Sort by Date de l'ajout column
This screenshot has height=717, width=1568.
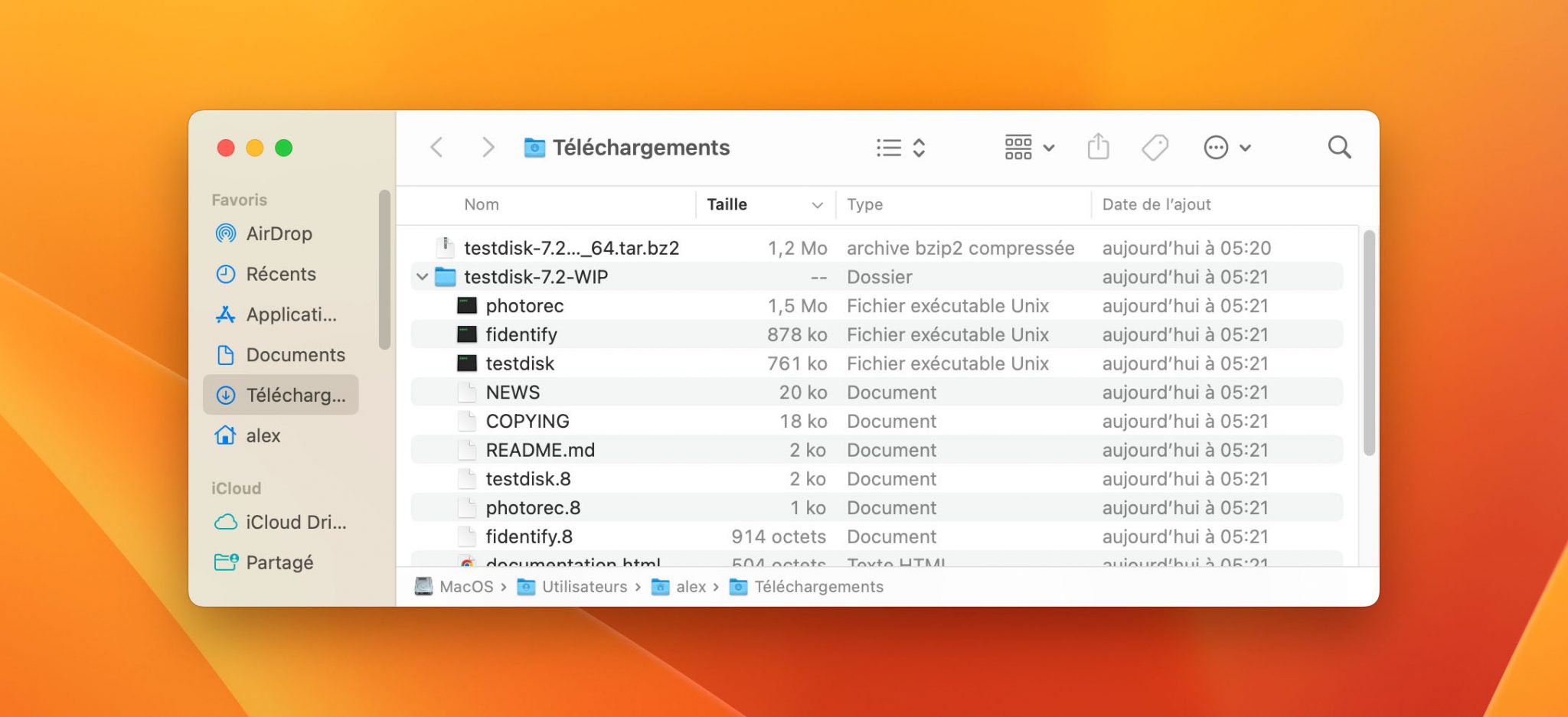coord(1156,204)
